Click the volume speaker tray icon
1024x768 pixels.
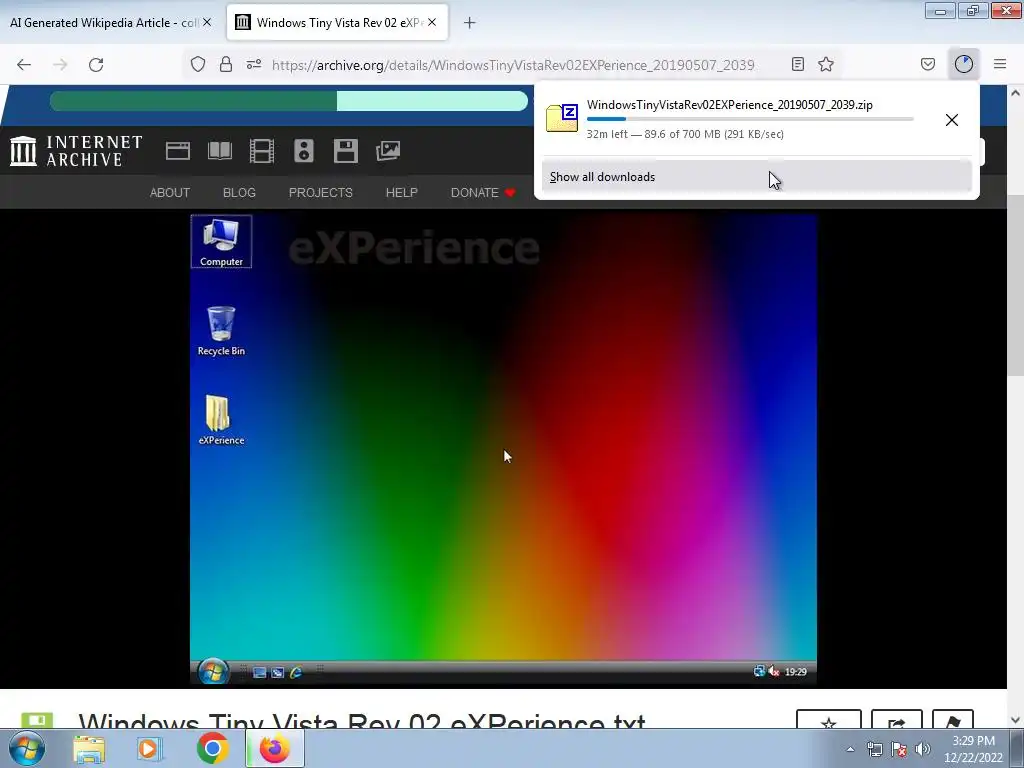click(923, 749)
